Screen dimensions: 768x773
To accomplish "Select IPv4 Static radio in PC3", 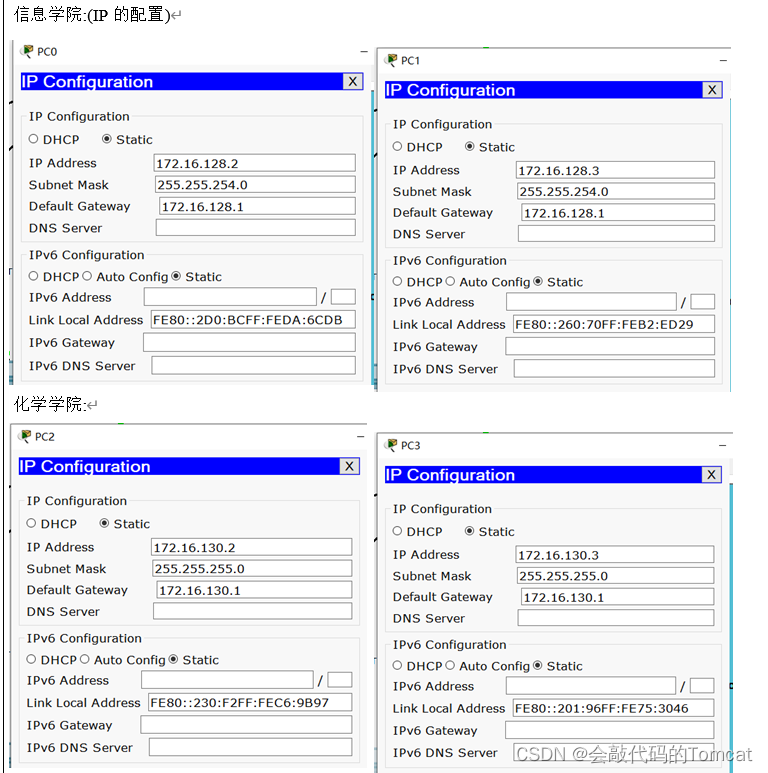I will pos(469,531).
